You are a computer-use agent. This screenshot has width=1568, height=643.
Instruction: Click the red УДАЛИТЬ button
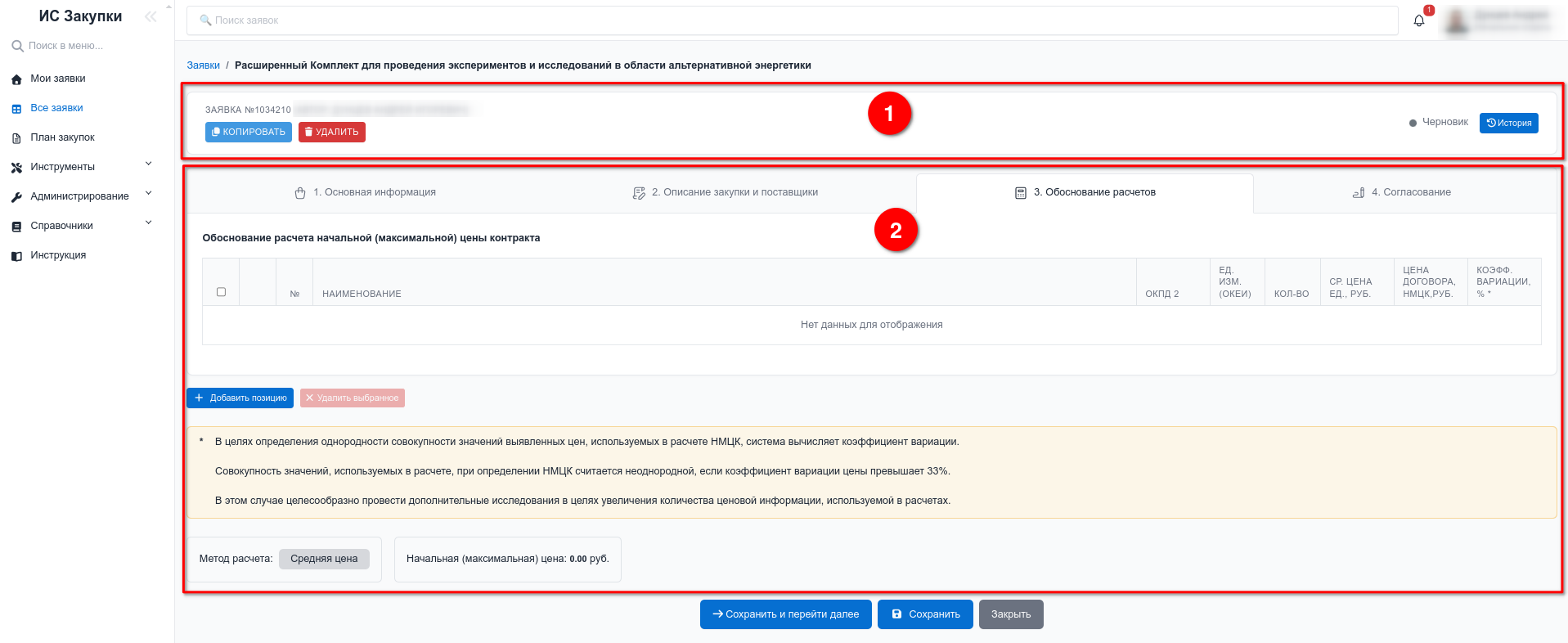click(x=332, y=133)
